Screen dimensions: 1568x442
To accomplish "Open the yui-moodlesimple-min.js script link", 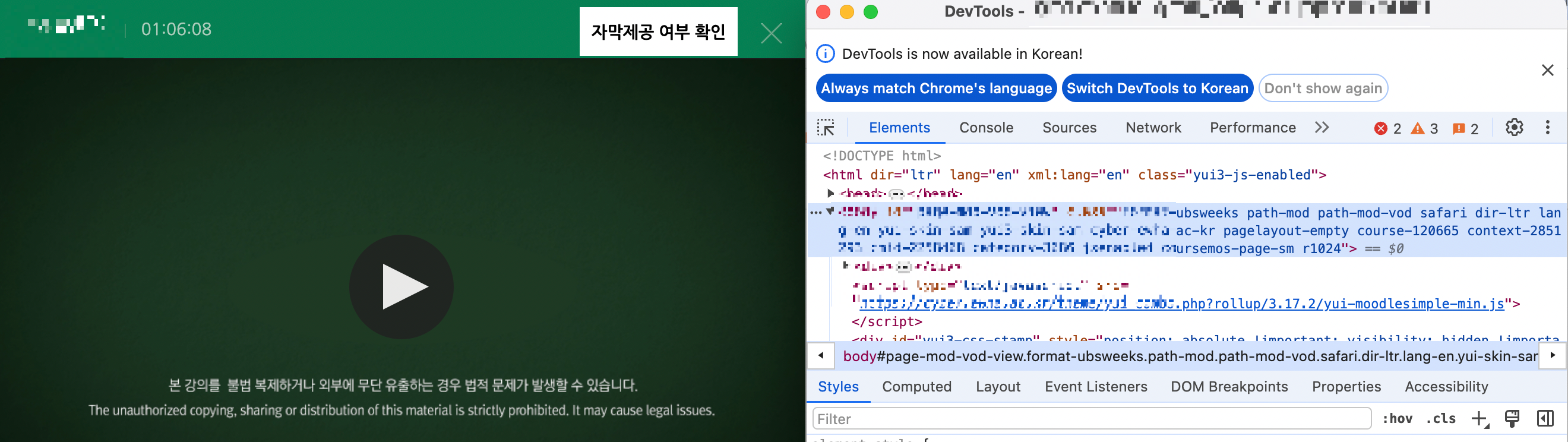I will click(x=1181, y=303).
